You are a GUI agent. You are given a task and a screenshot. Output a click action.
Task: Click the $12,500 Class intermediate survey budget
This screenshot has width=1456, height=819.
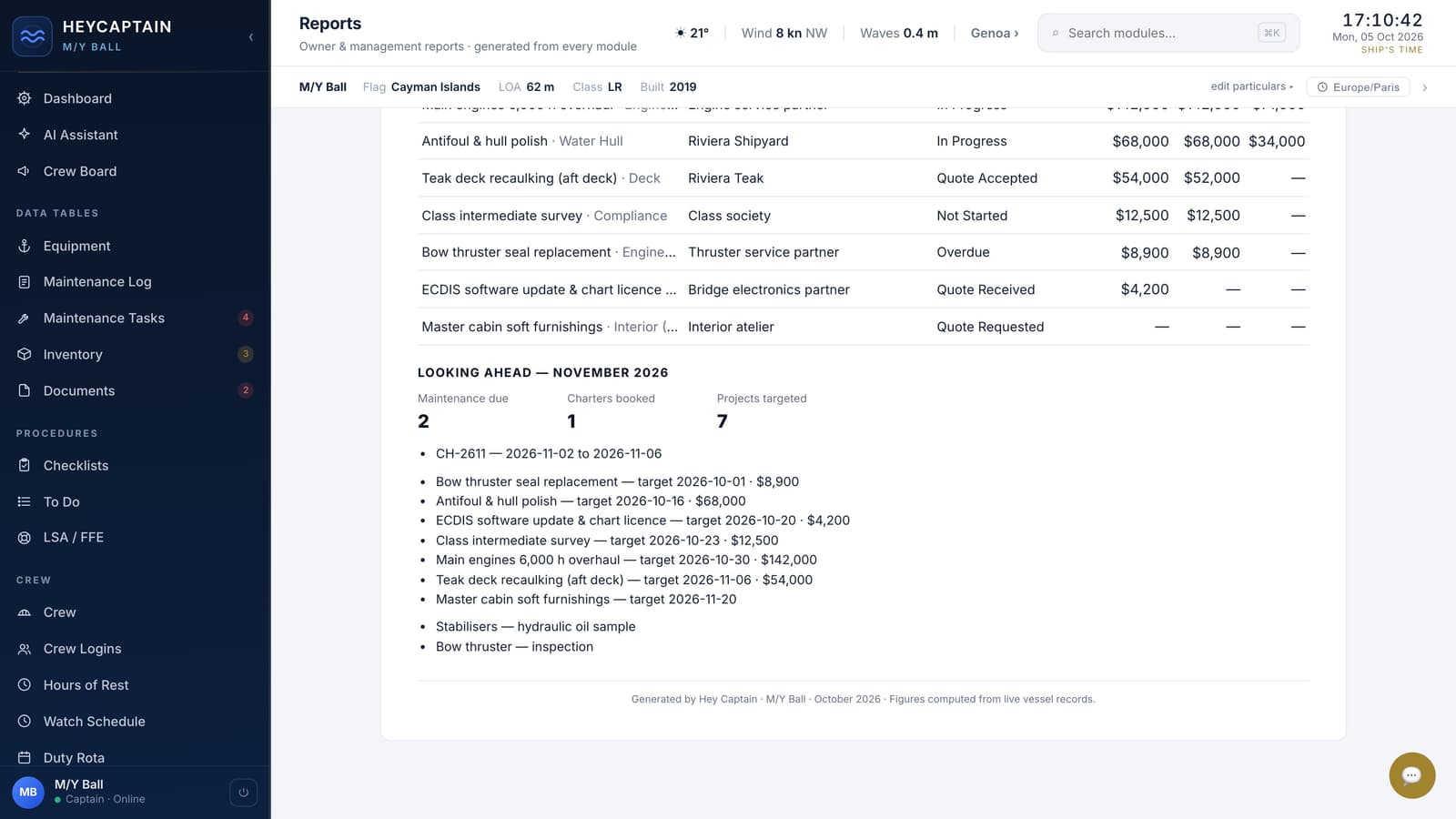click(x=1142, y=216)
